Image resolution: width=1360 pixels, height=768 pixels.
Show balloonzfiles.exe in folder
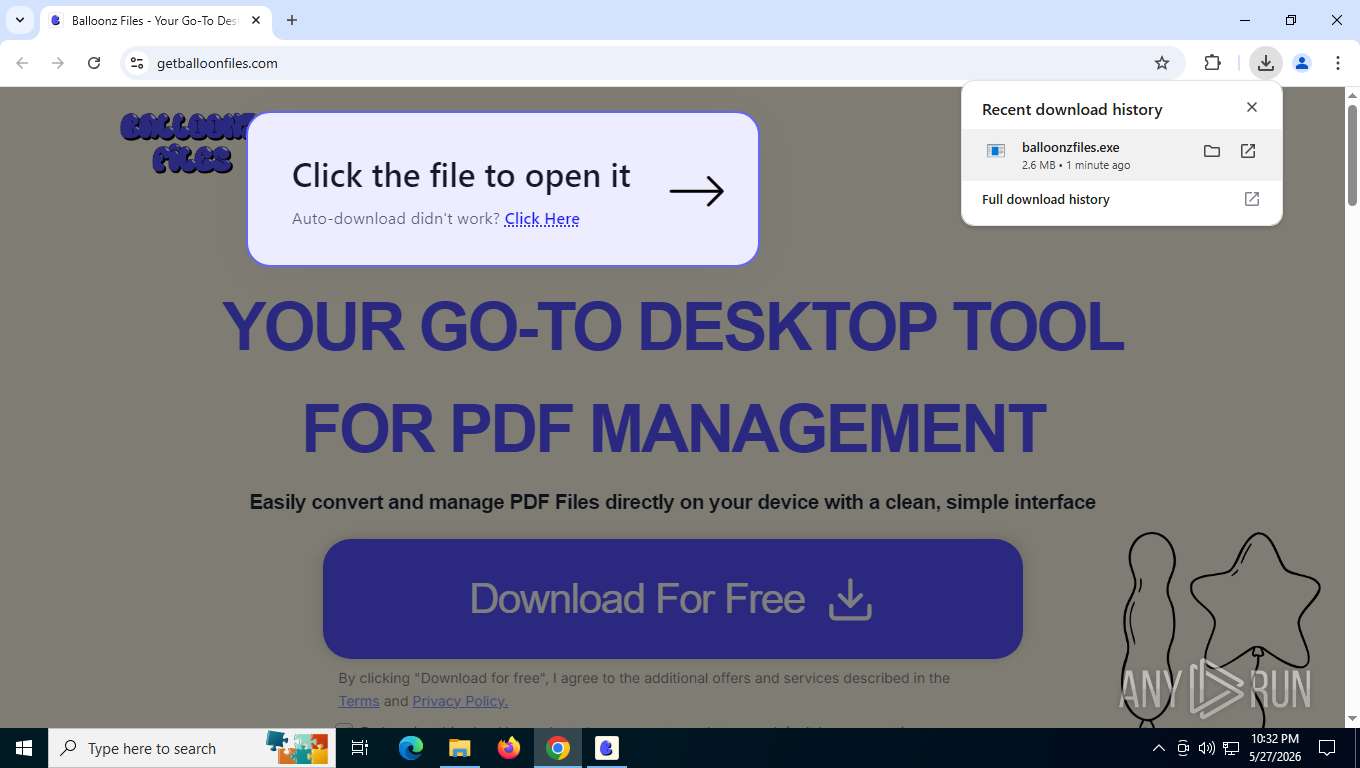pos(1212,151)
